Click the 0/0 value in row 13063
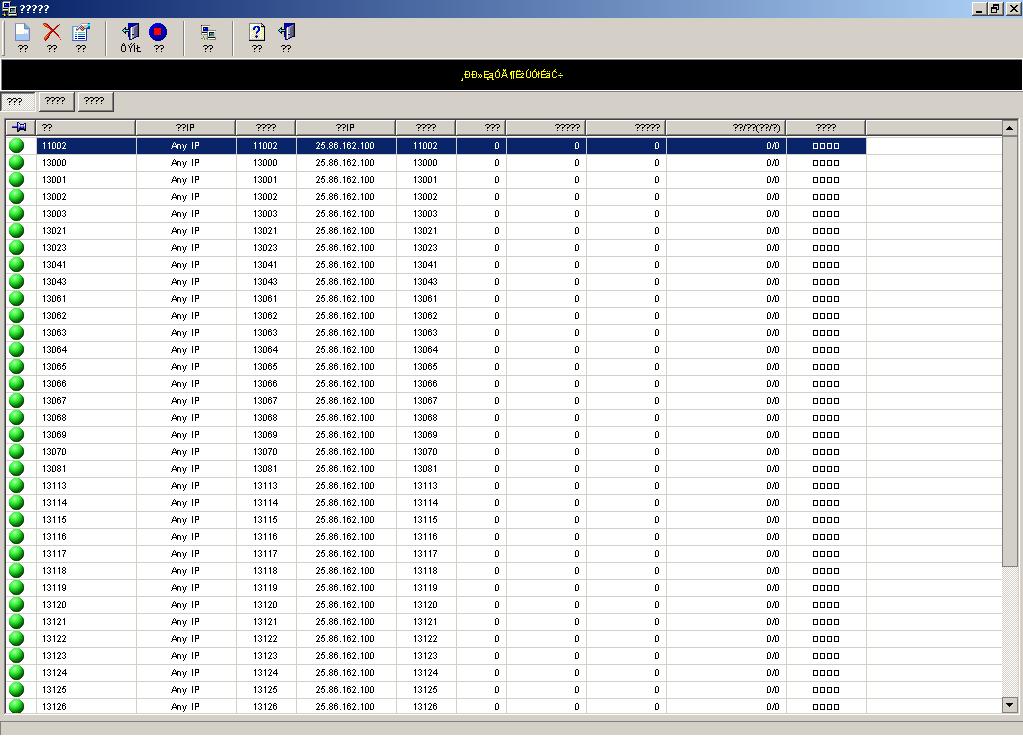Screen dimensions: 1023x737 pyautogui.click(x=772, y=333)
